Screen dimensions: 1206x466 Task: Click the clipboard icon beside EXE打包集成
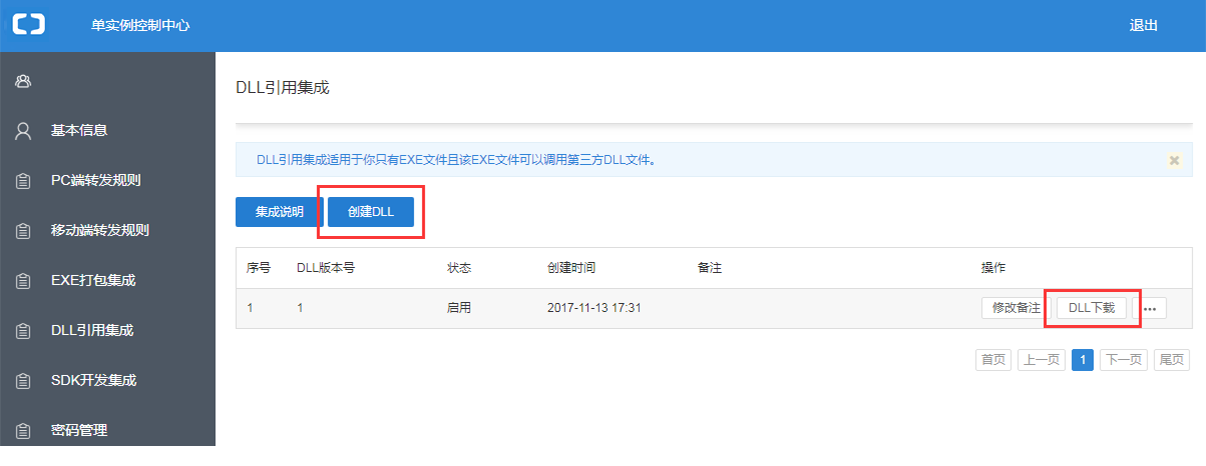(23, 281)
